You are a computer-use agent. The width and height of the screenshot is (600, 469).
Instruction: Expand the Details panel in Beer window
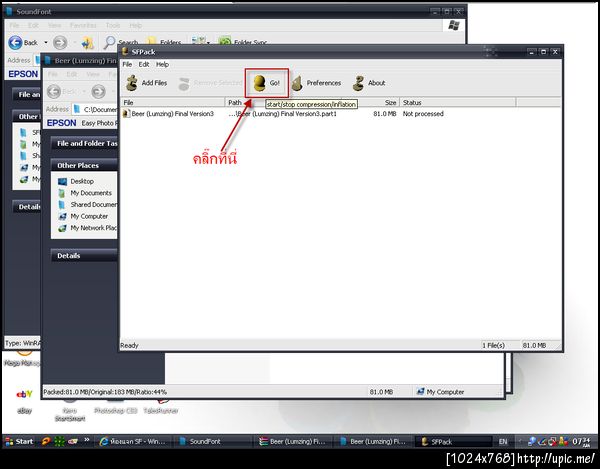pyautogui.click(x=84, y=256)
